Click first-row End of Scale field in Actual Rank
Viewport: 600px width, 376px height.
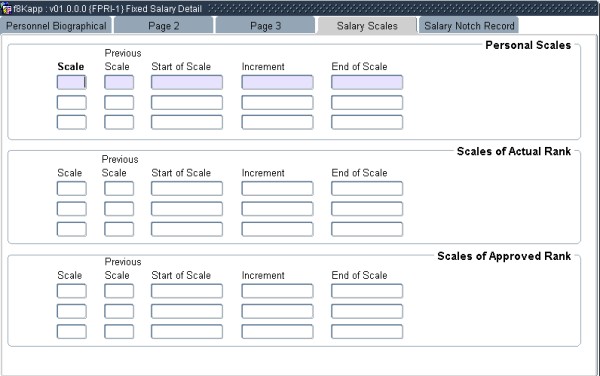click(367, 189)
